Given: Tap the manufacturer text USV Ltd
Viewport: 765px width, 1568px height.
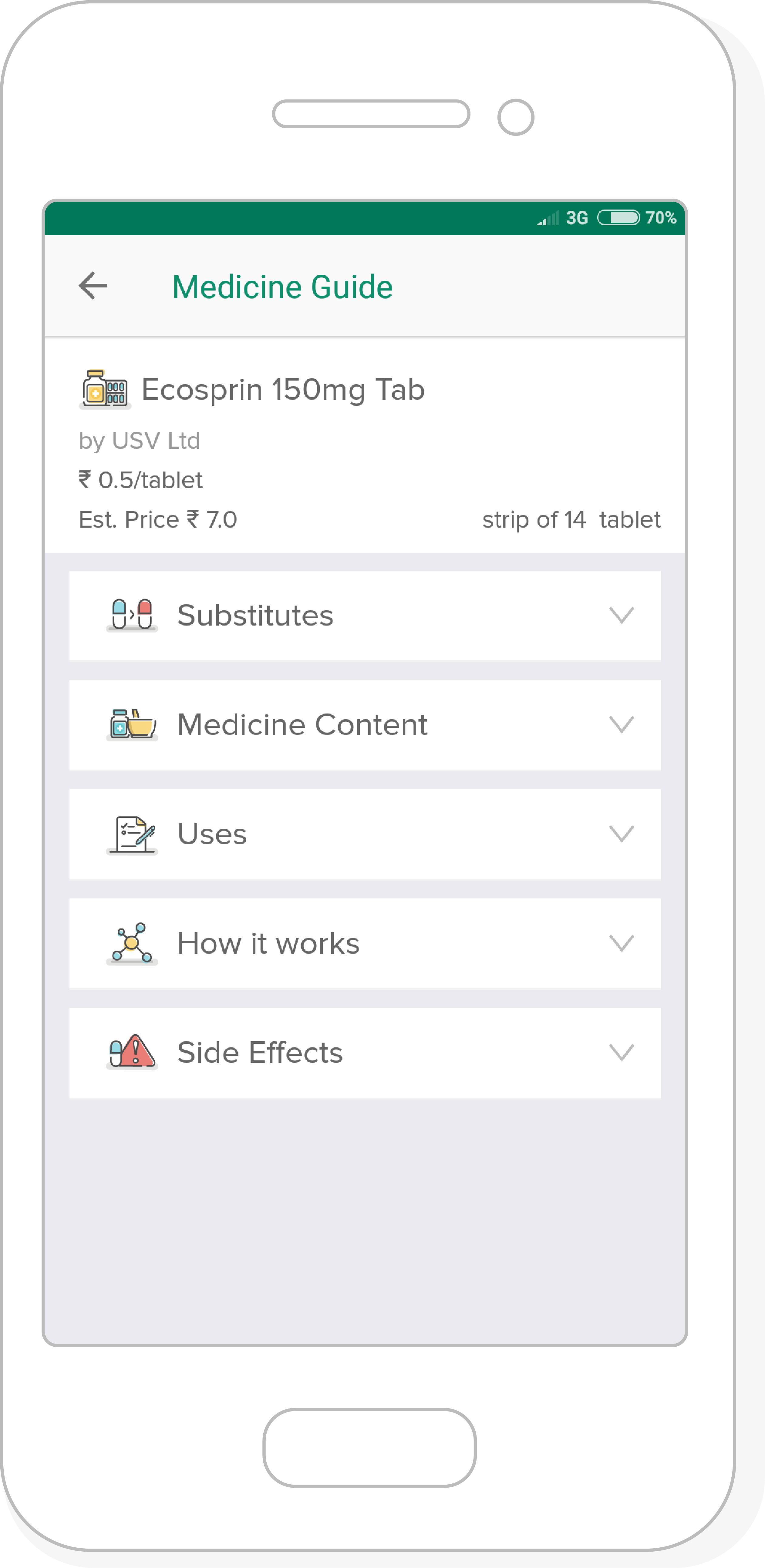Looking at the screenshot, I should pyautogui.click(x=140, y=440).
